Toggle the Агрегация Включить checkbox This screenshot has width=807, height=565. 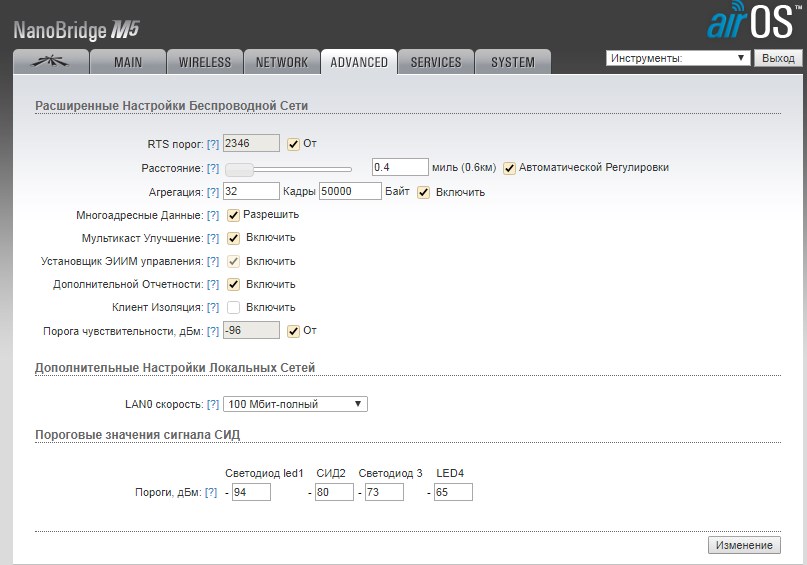click(423, 192)
